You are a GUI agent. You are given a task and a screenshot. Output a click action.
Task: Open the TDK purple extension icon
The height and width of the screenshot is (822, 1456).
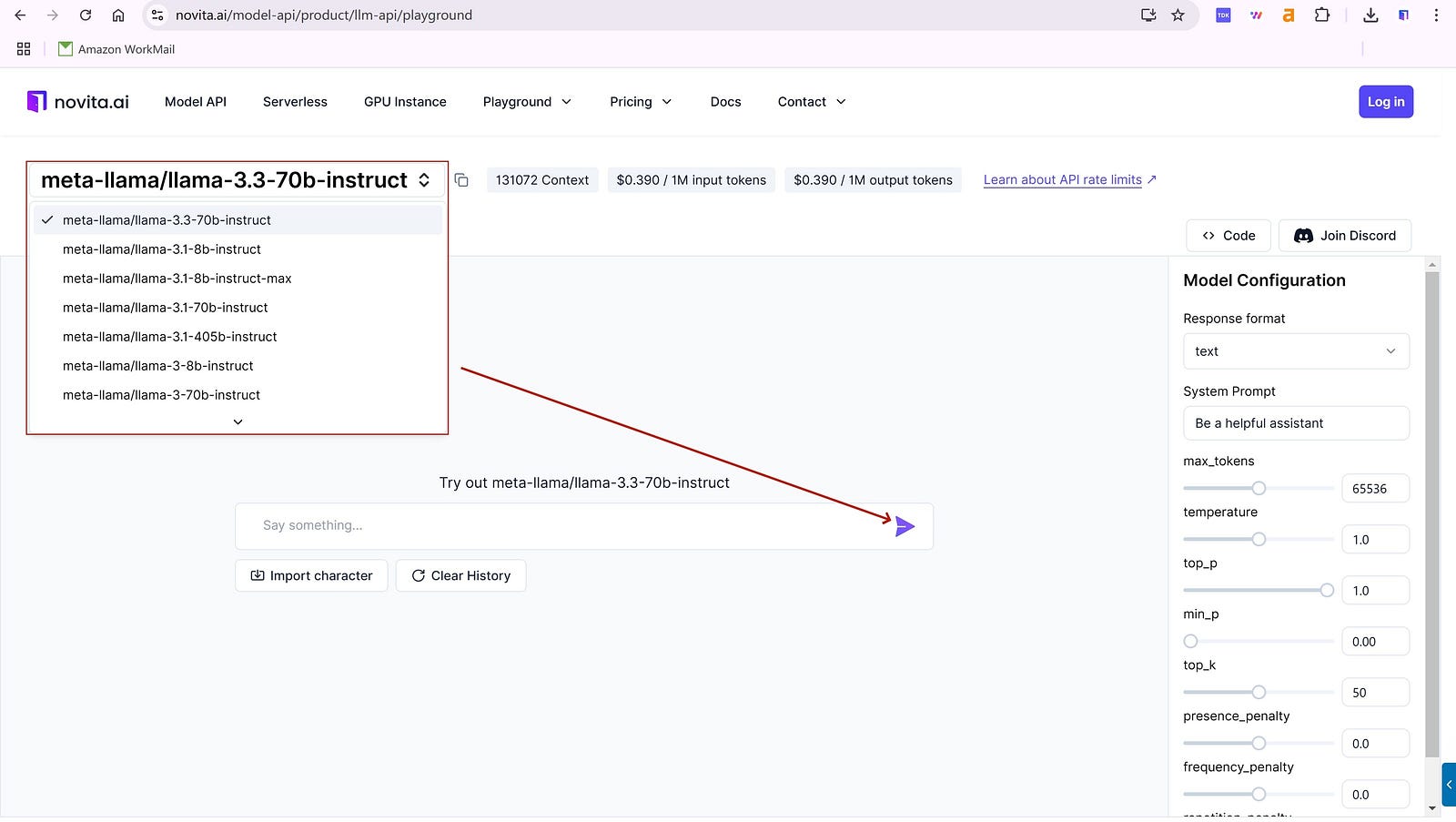(x=1223, y=15)
